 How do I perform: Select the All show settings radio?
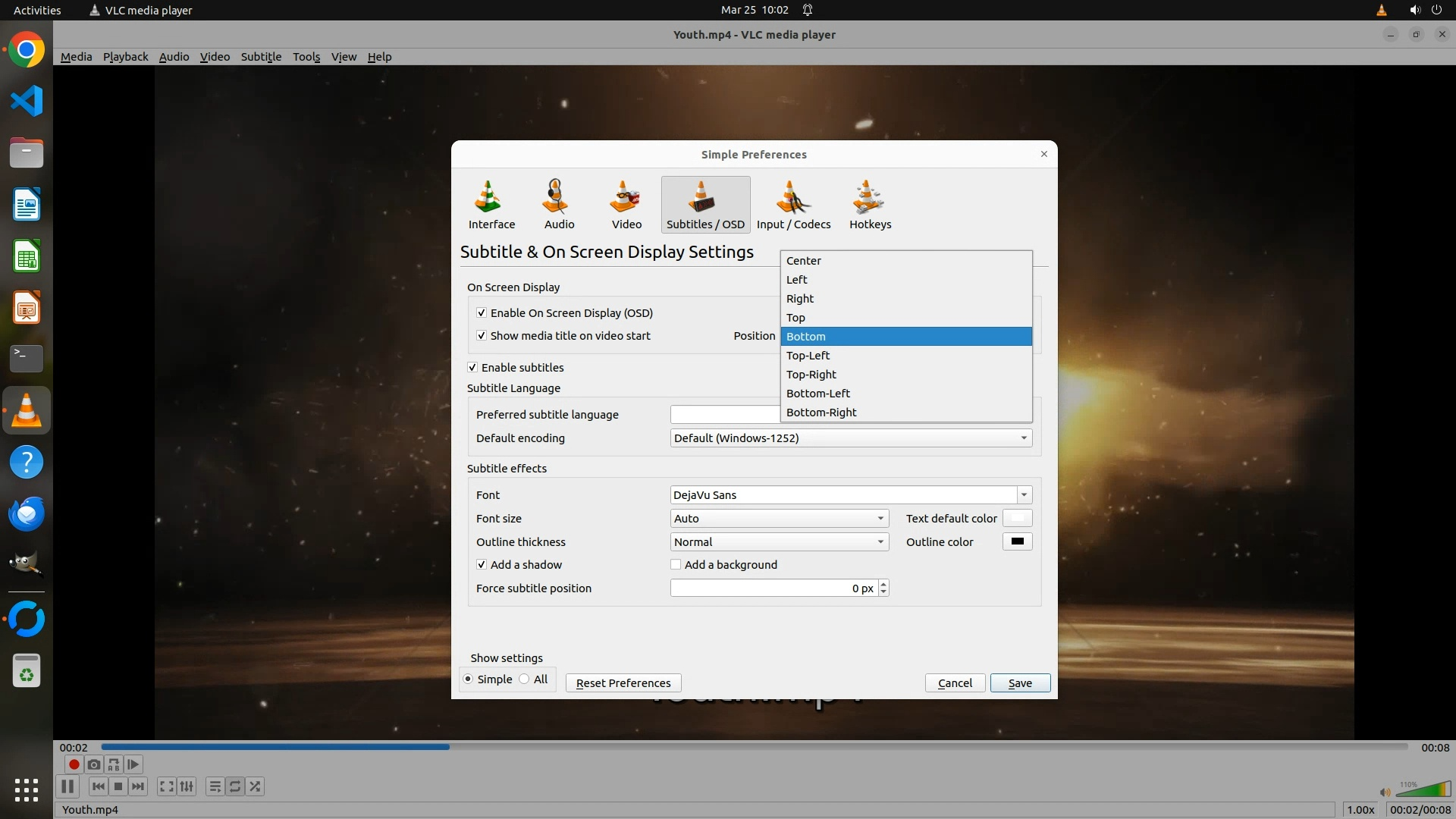(x=525, y=679)
